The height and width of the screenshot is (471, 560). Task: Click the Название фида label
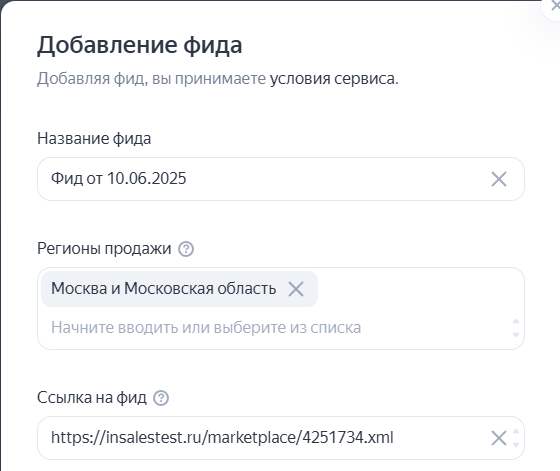tap(94, 139)
